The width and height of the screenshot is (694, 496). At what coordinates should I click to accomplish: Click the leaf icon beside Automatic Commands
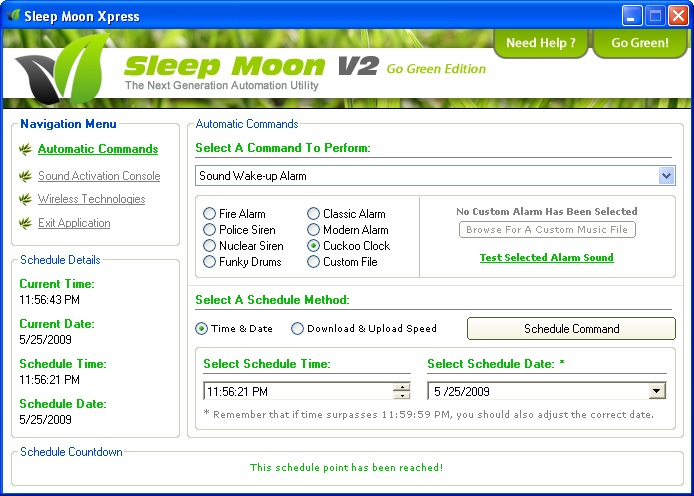click(26, 149)
